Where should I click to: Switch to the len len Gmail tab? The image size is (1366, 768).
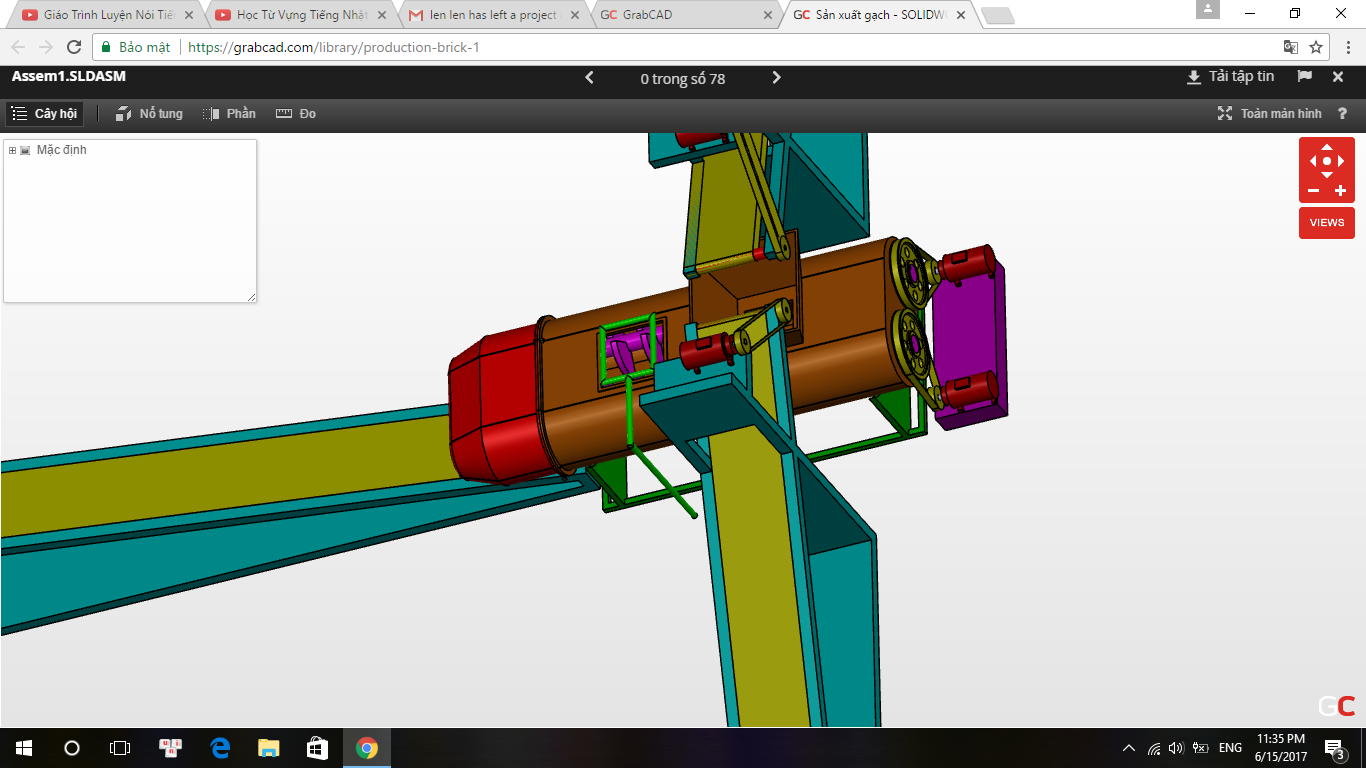point(492,15)
